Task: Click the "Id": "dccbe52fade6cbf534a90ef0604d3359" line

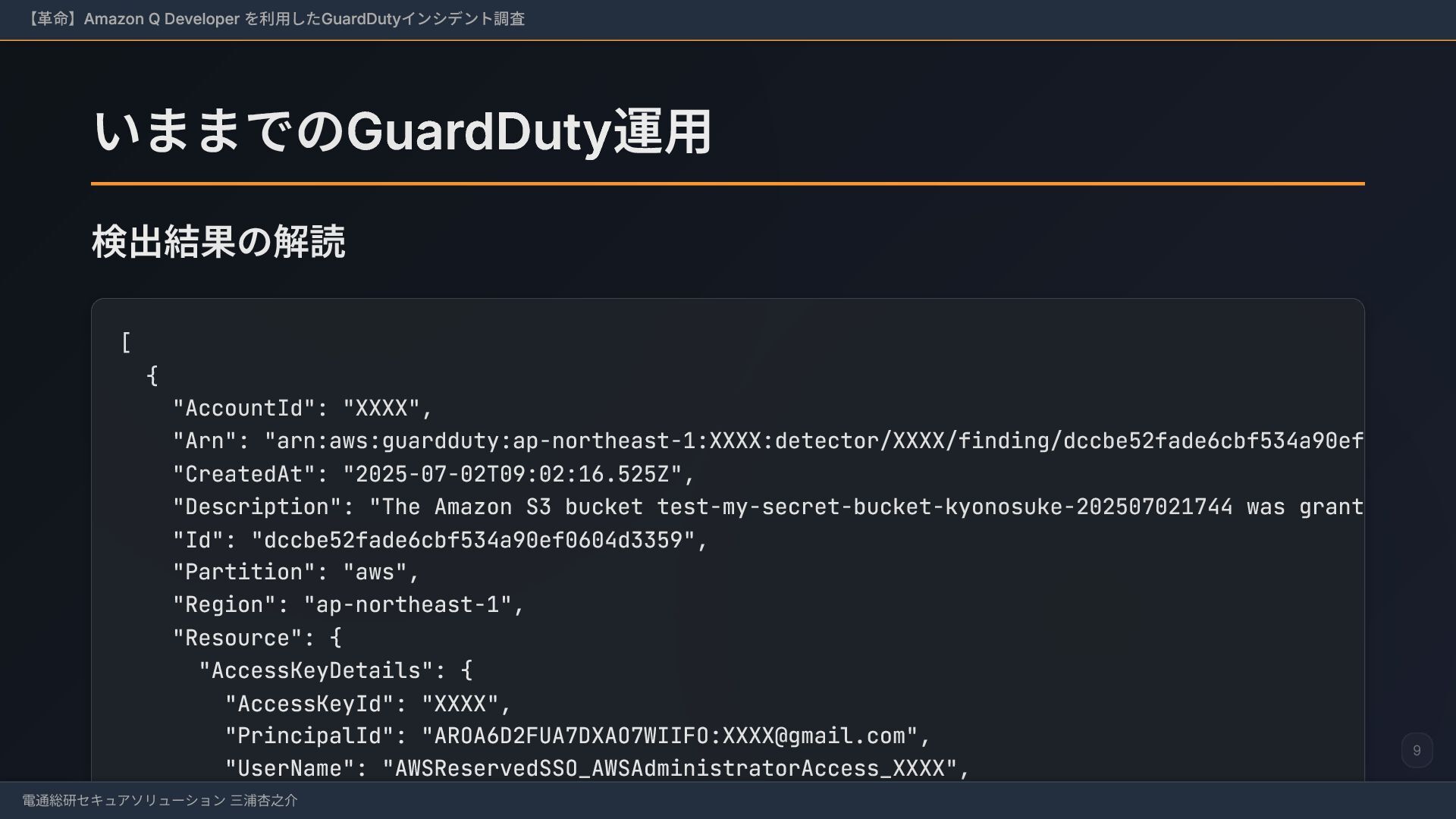Action: [x=441, y=540]
